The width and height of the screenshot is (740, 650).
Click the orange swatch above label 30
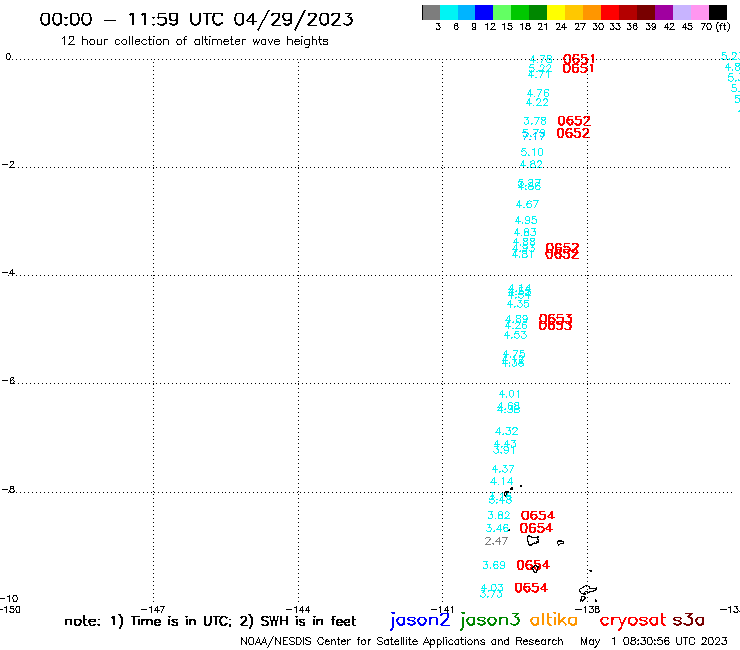tap(592, 12)
